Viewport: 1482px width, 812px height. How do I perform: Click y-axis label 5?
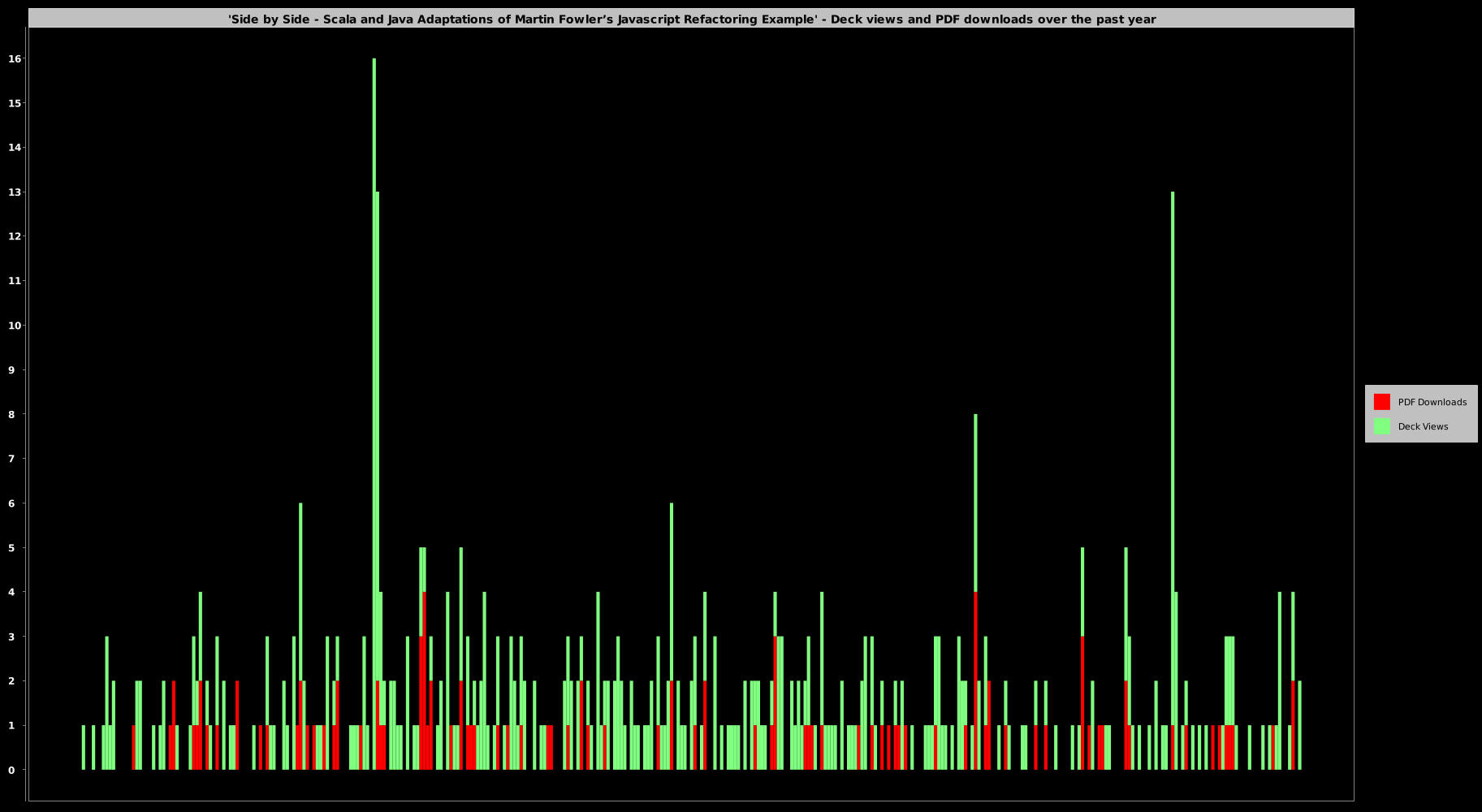tap(11, 547)
